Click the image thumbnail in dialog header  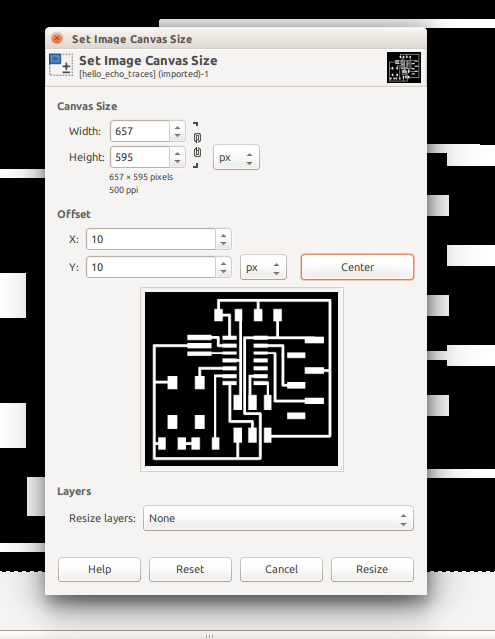[x=404, y=67]
